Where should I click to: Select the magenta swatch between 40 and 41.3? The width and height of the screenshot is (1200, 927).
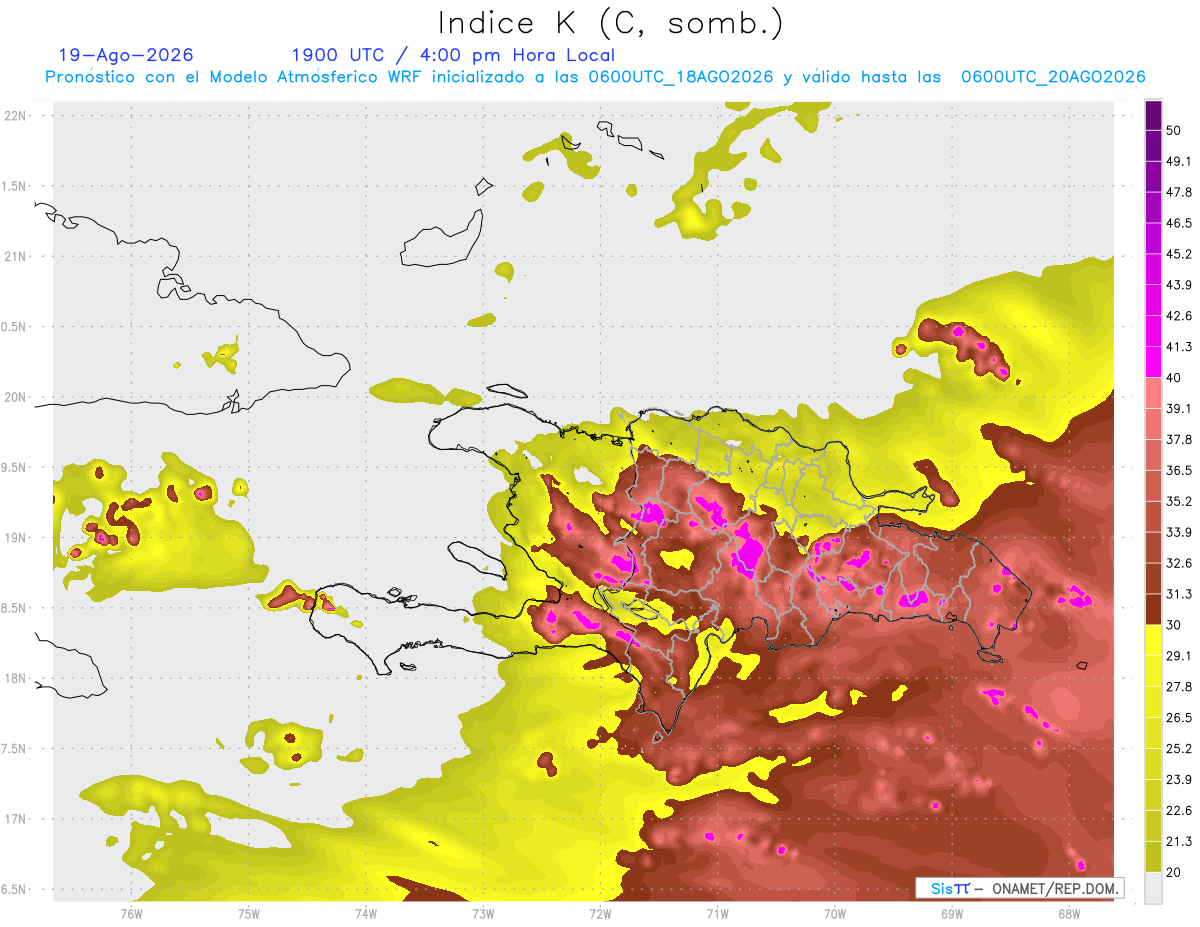[1153, 362]
